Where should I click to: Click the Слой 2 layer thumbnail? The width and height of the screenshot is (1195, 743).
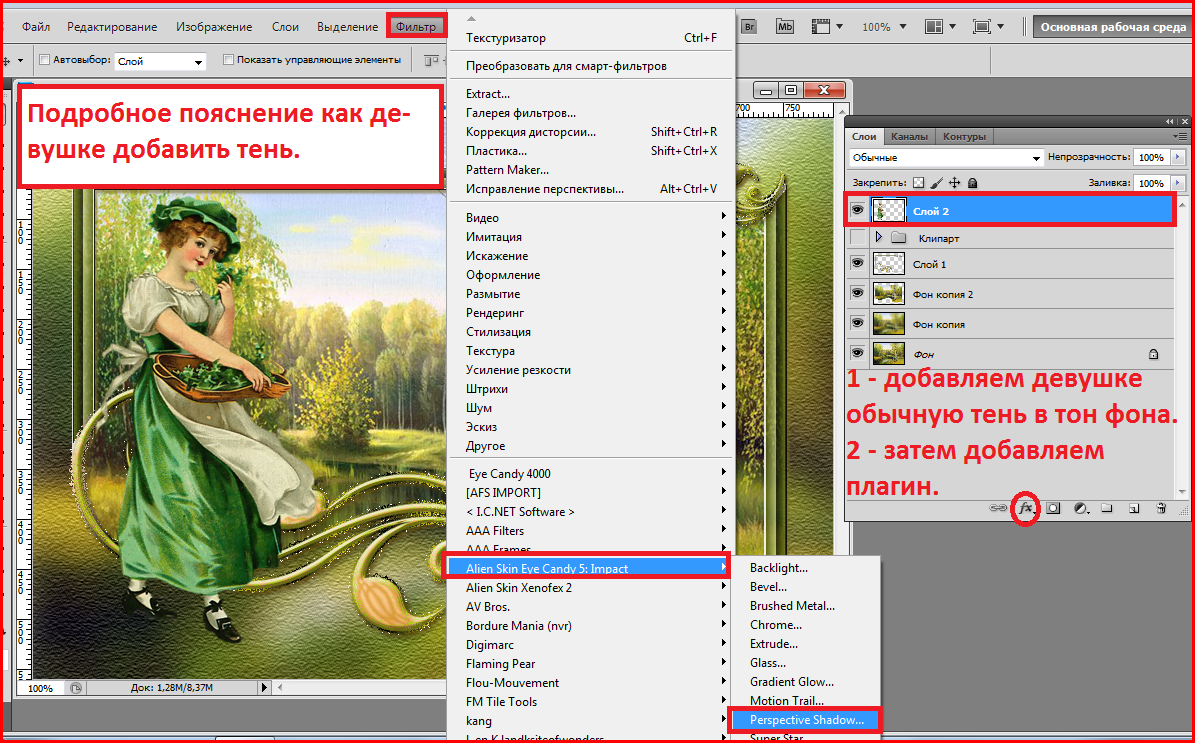(889, 210)
